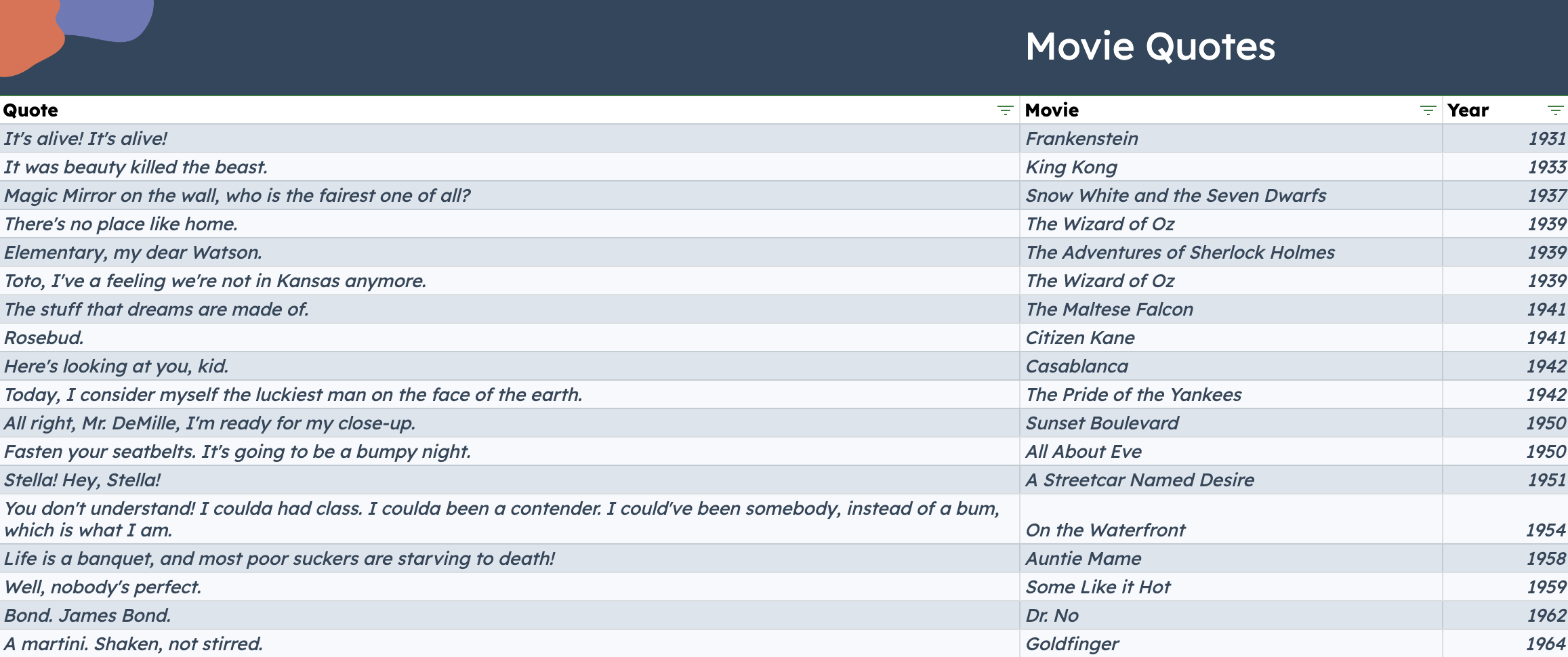This screenshot has width=1568, height=657.
Task: Select the Casablanca movie cell
Action: [x=1077, y=366]
